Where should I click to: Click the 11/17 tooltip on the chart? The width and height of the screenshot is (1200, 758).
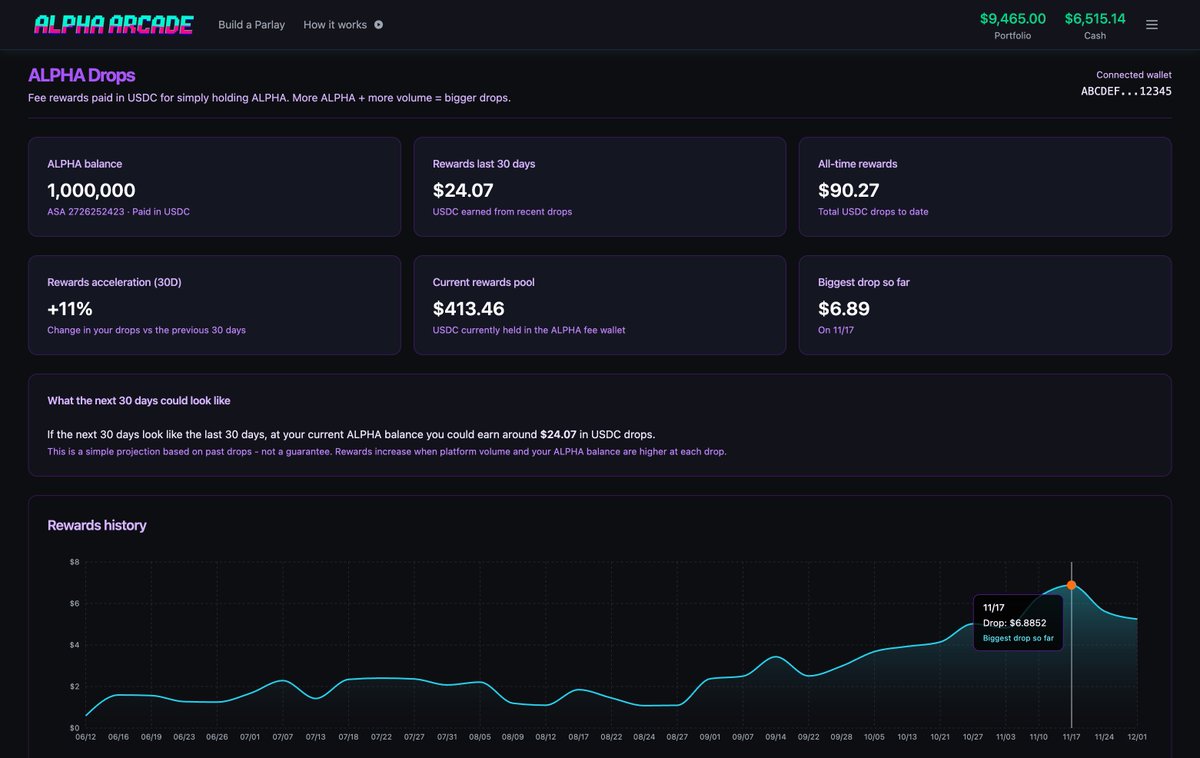pos(1018,621)
